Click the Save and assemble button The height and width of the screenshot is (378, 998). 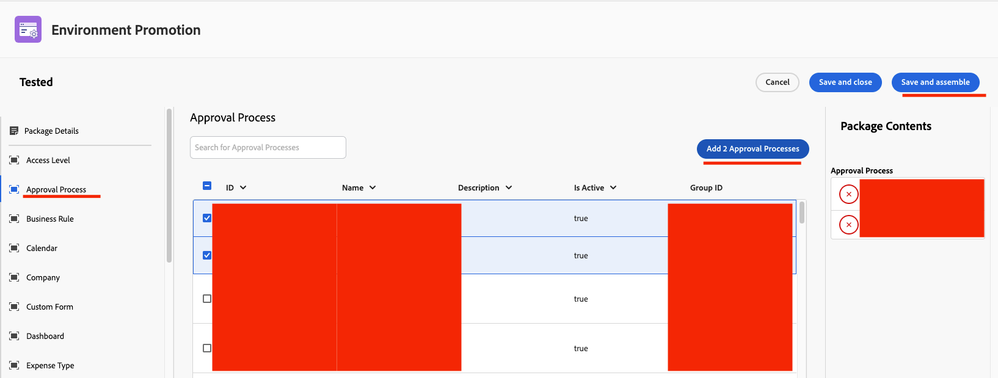pos(936,82)
